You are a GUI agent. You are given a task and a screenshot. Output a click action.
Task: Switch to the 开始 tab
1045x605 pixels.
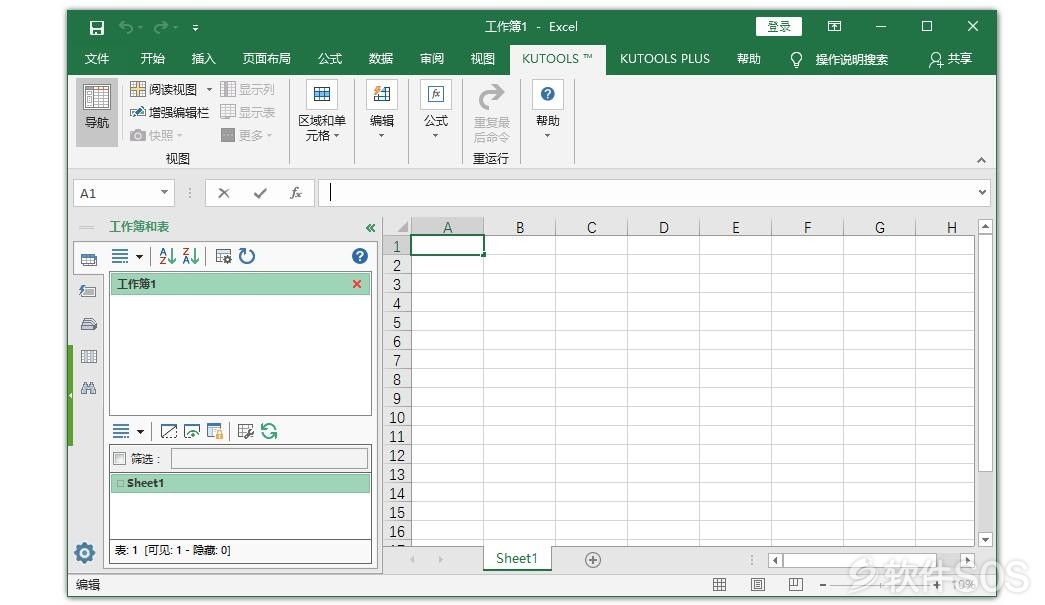[153, 59]
